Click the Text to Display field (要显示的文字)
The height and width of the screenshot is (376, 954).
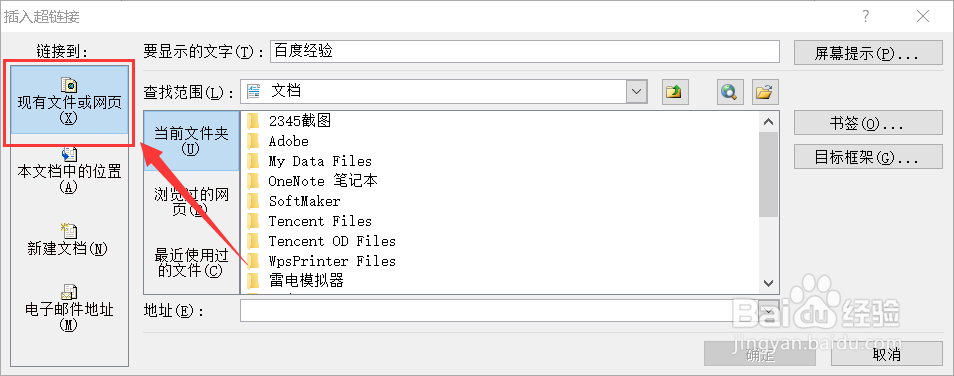524,51
